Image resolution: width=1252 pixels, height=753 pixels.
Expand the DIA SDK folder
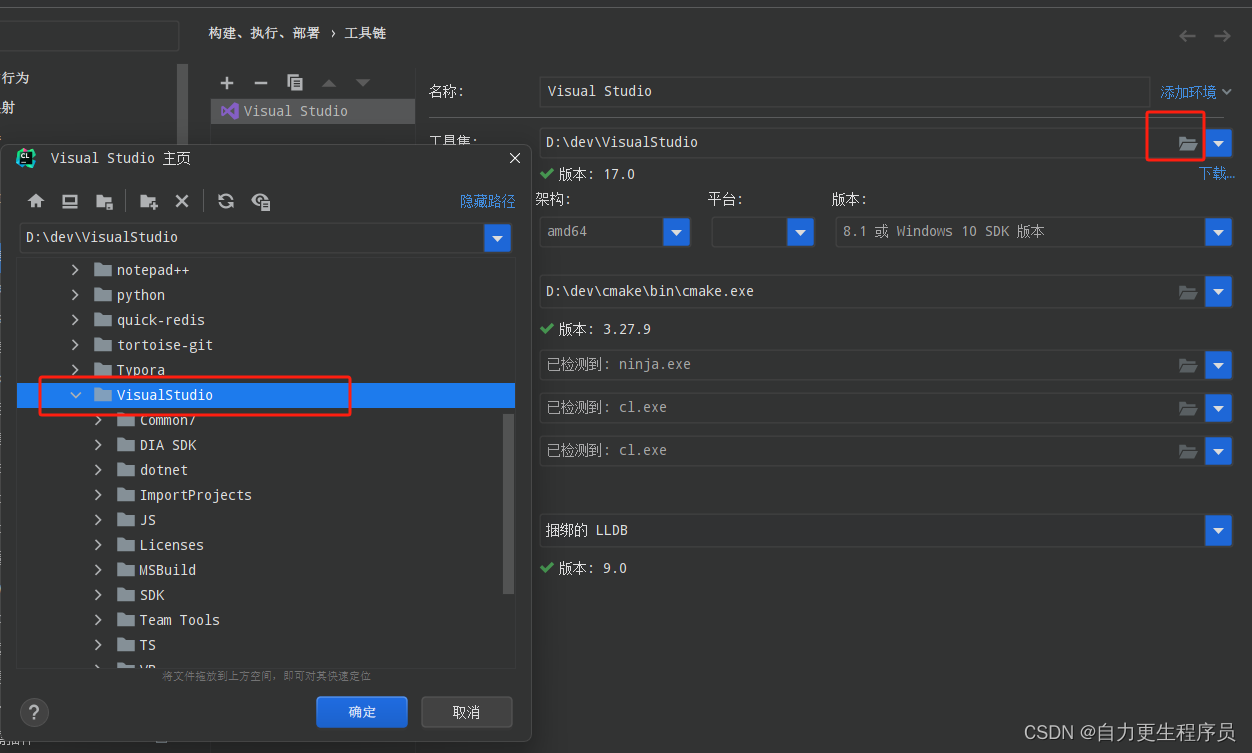tap(98, 445)
